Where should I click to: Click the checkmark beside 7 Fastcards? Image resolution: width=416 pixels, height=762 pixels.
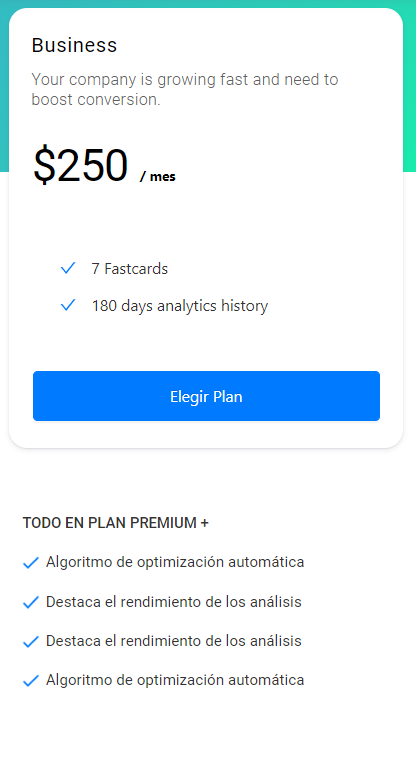click(68, 268)
